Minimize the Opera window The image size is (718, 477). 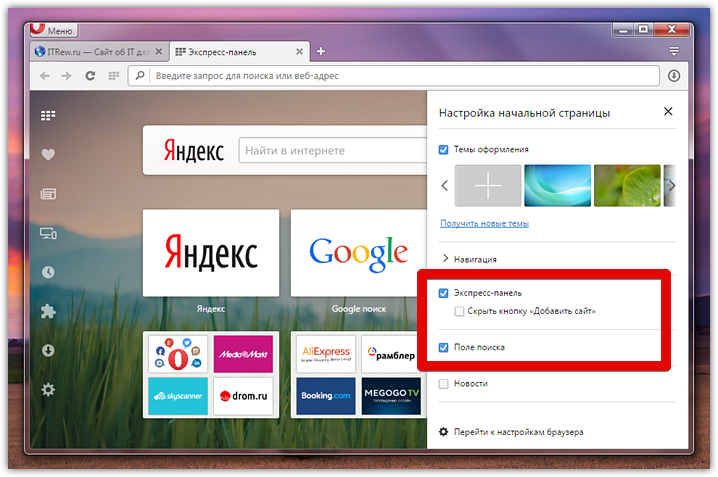pyautogui.click(x=623, y=30)
